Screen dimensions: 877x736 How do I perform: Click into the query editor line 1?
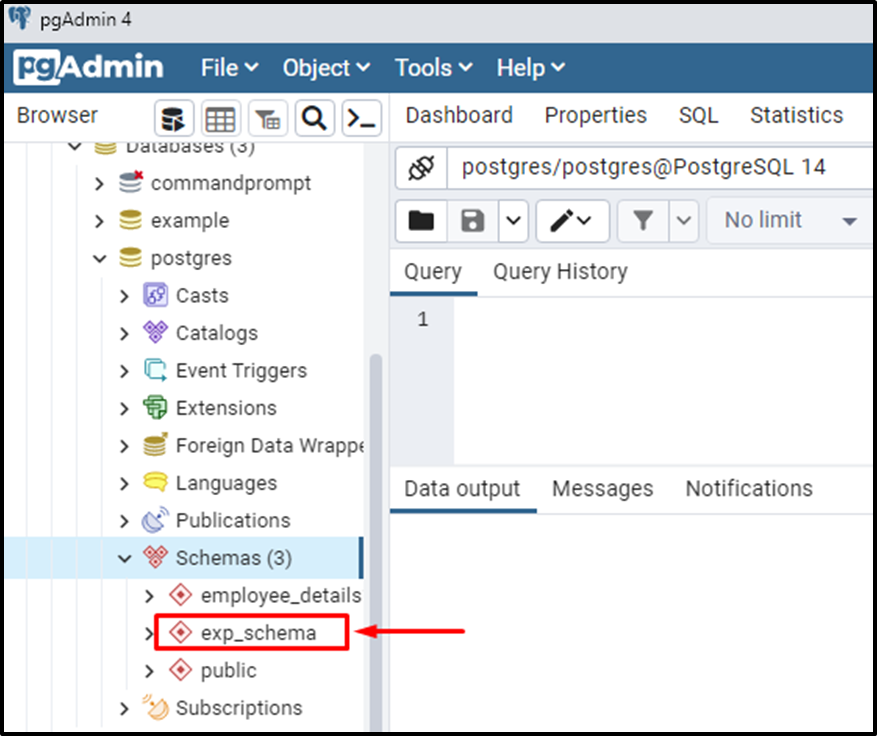tap(662, 319)
